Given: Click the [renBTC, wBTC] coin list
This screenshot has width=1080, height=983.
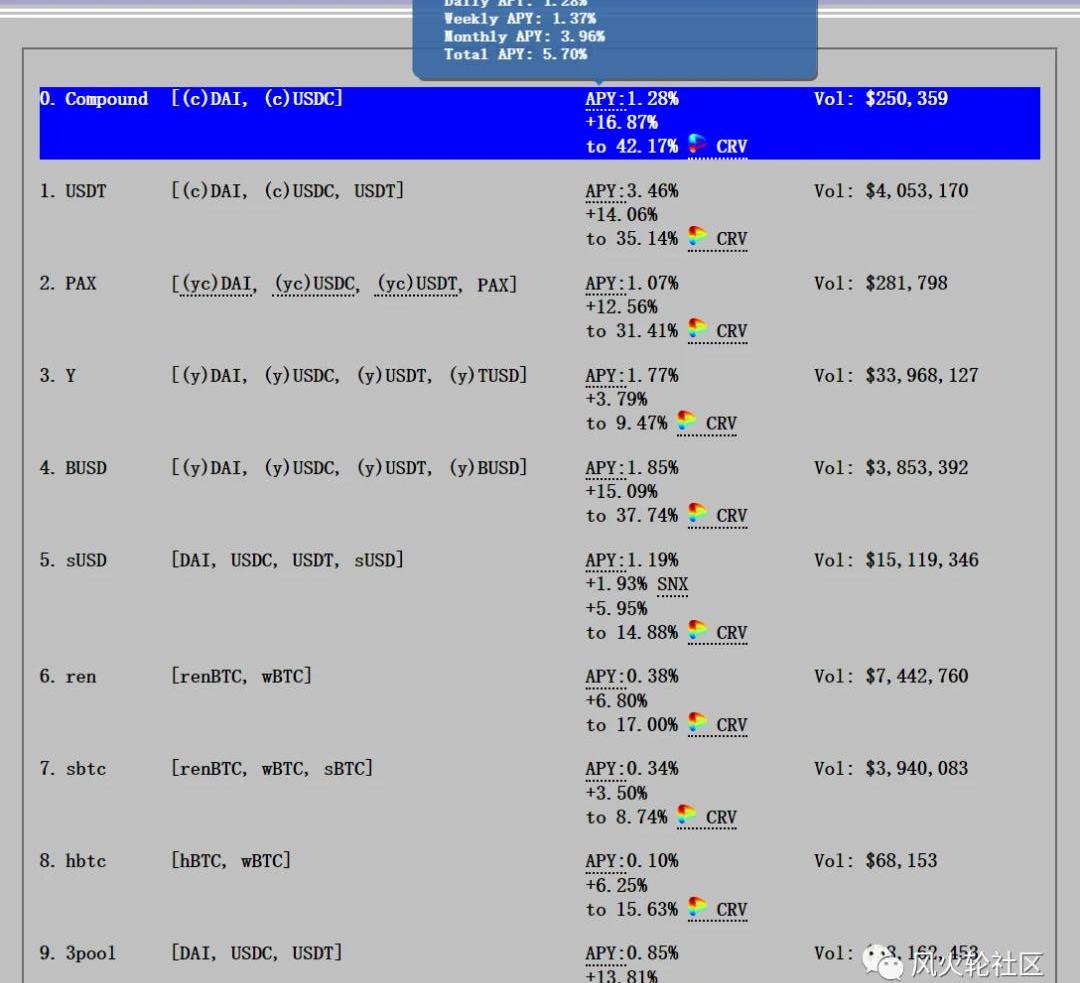Looking at the screenshot, I should click(x=242, y=676).
